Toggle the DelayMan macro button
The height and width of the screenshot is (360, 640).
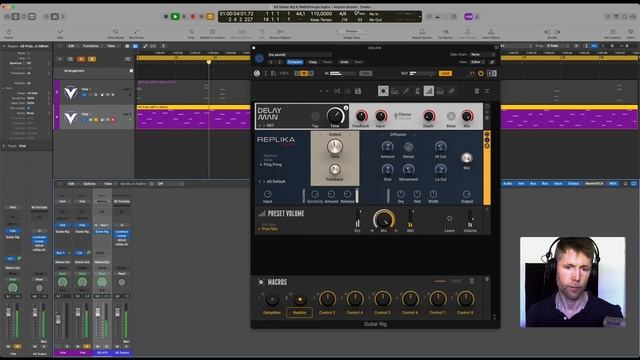coord(272,300)
